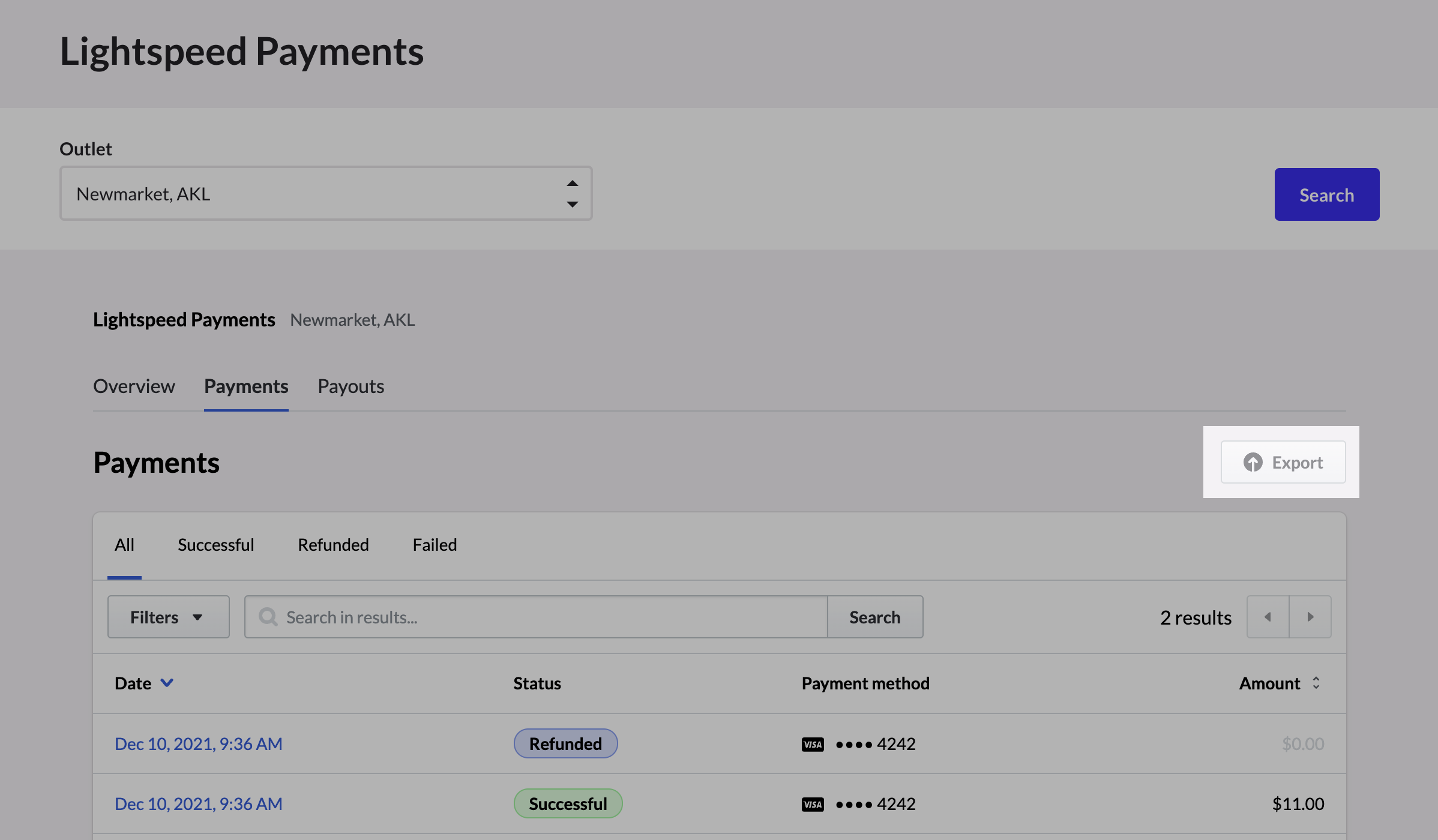Show only Successful payments tab
The width and height of the screenshot is (1438, 840).
tap(215, 545)
